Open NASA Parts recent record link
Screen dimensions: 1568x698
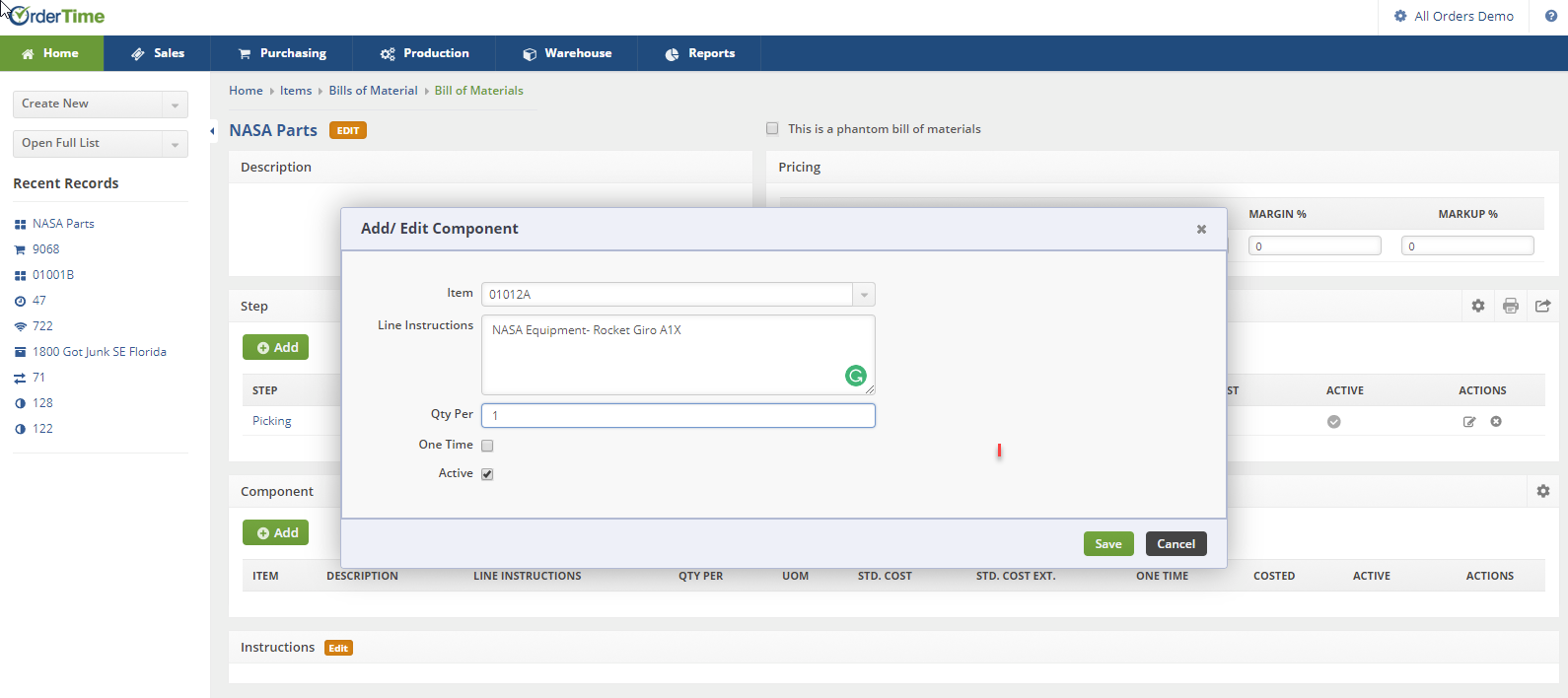[x=63, y=224]
